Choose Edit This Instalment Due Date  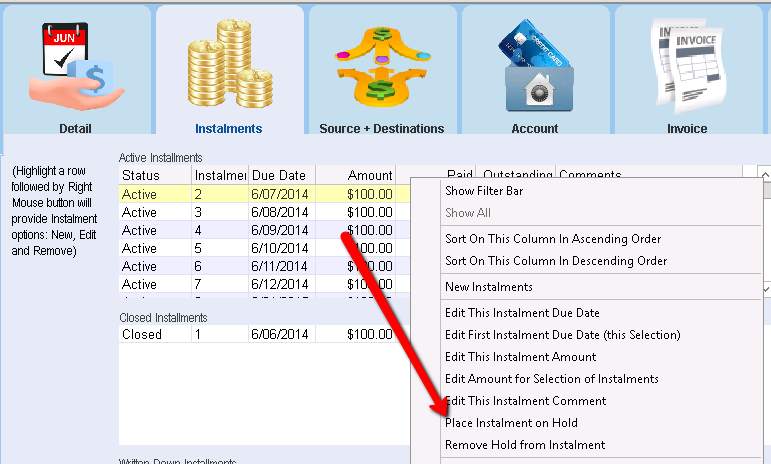point(522,313)
